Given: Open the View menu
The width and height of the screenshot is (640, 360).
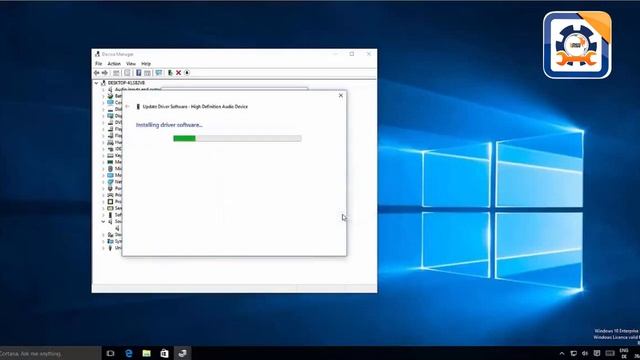Looking at the screenshot, I should point(131,64).
